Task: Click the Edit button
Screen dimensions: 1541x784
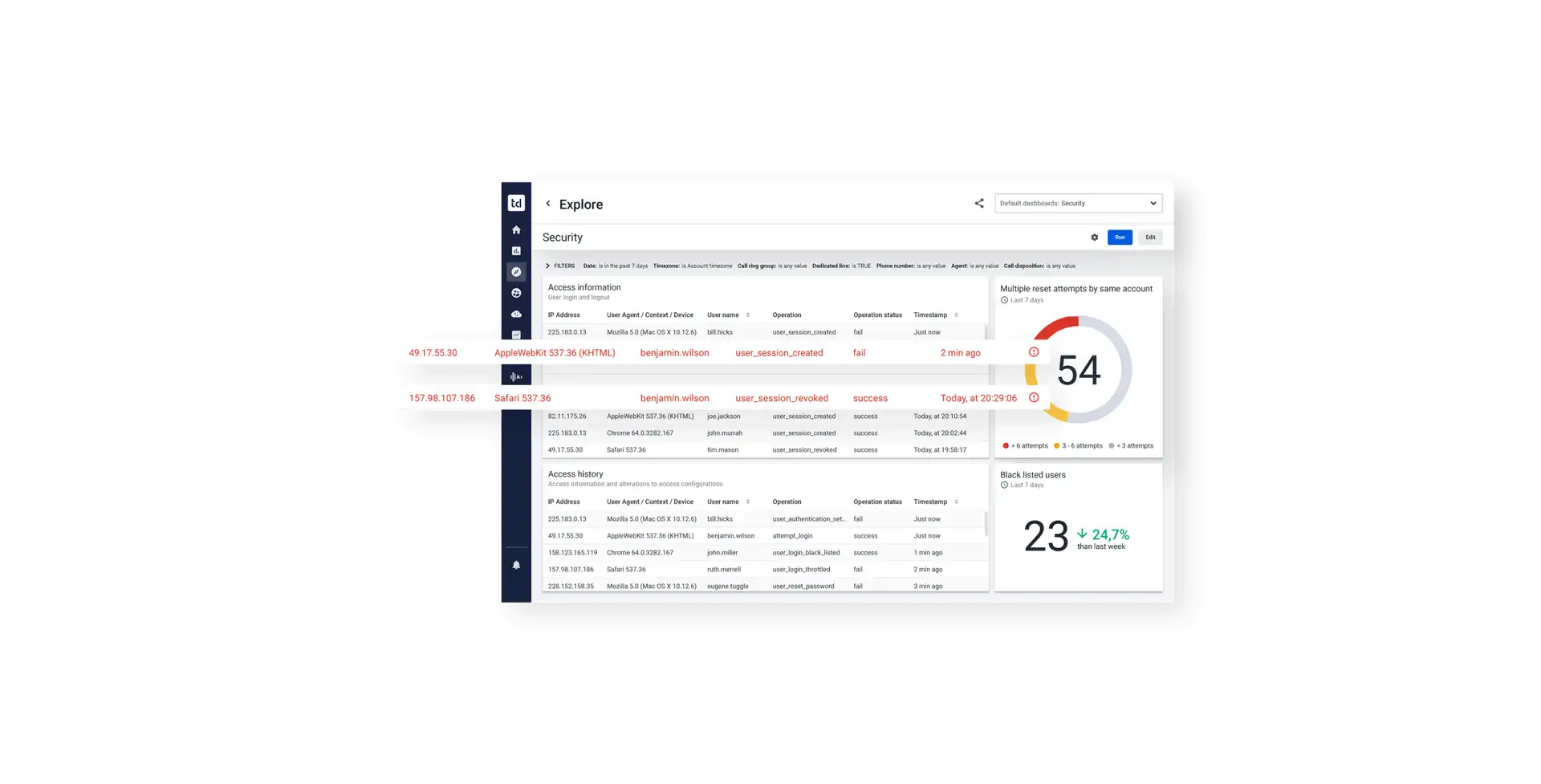Action: click(x=1150, y=238)
